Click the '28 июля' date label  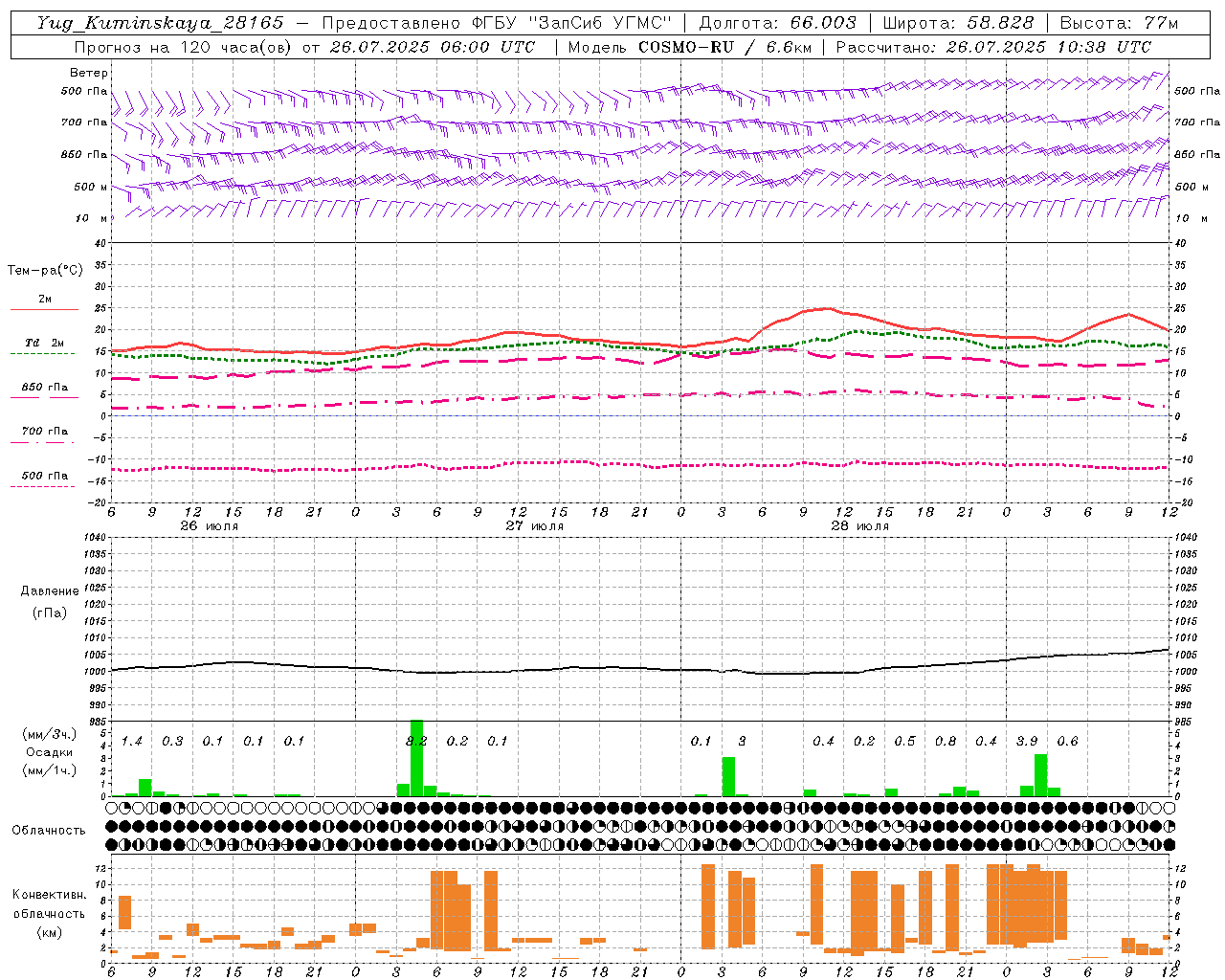tap(859, 526)
